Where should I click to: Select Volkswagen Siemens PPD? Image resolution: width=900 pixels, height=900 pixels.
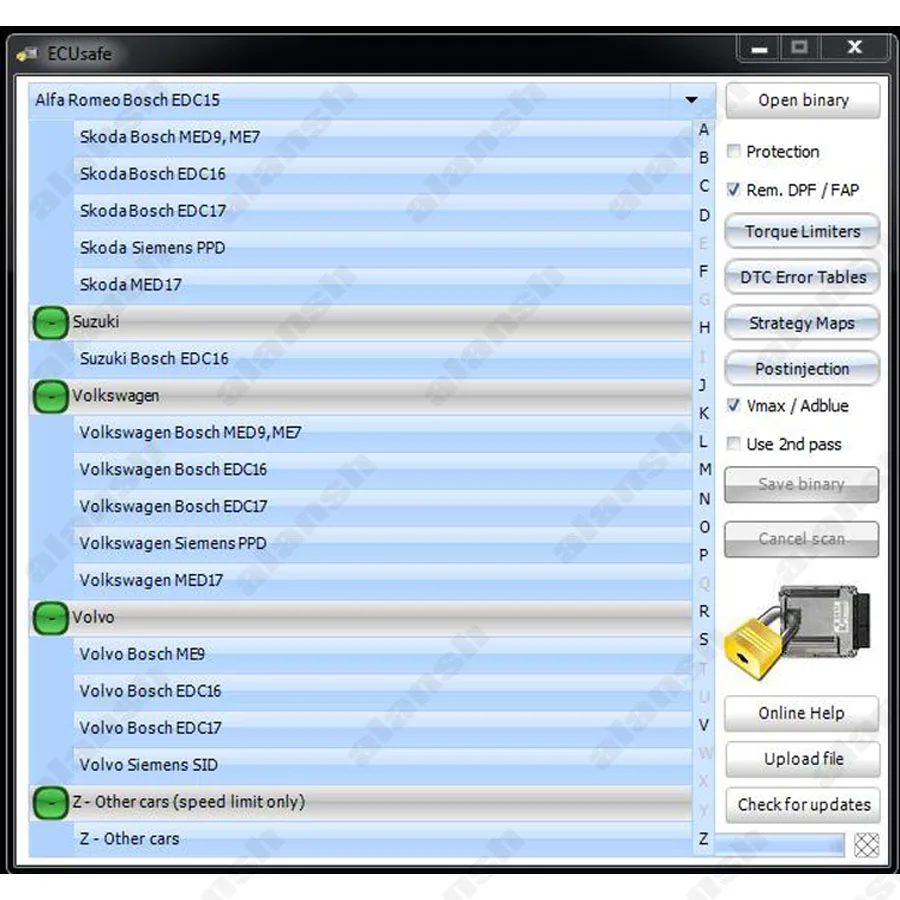point(382,544)
